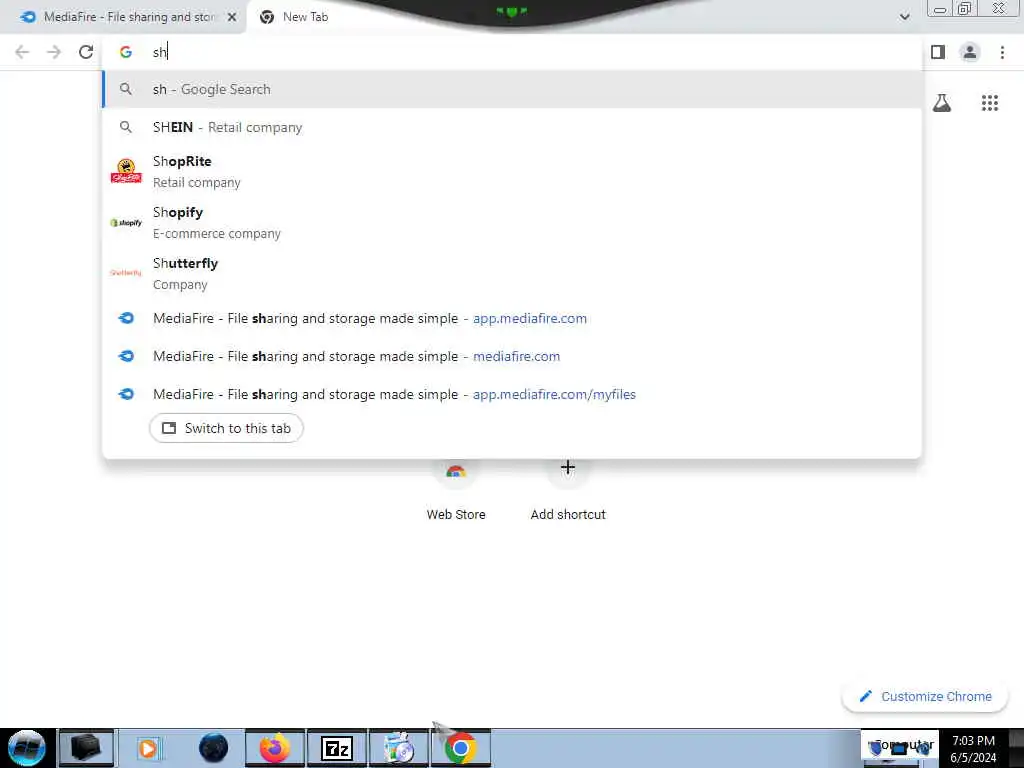Open 7-Zip from the taskbar
This screenshot has width=1024, height=768.
[337, 748]
